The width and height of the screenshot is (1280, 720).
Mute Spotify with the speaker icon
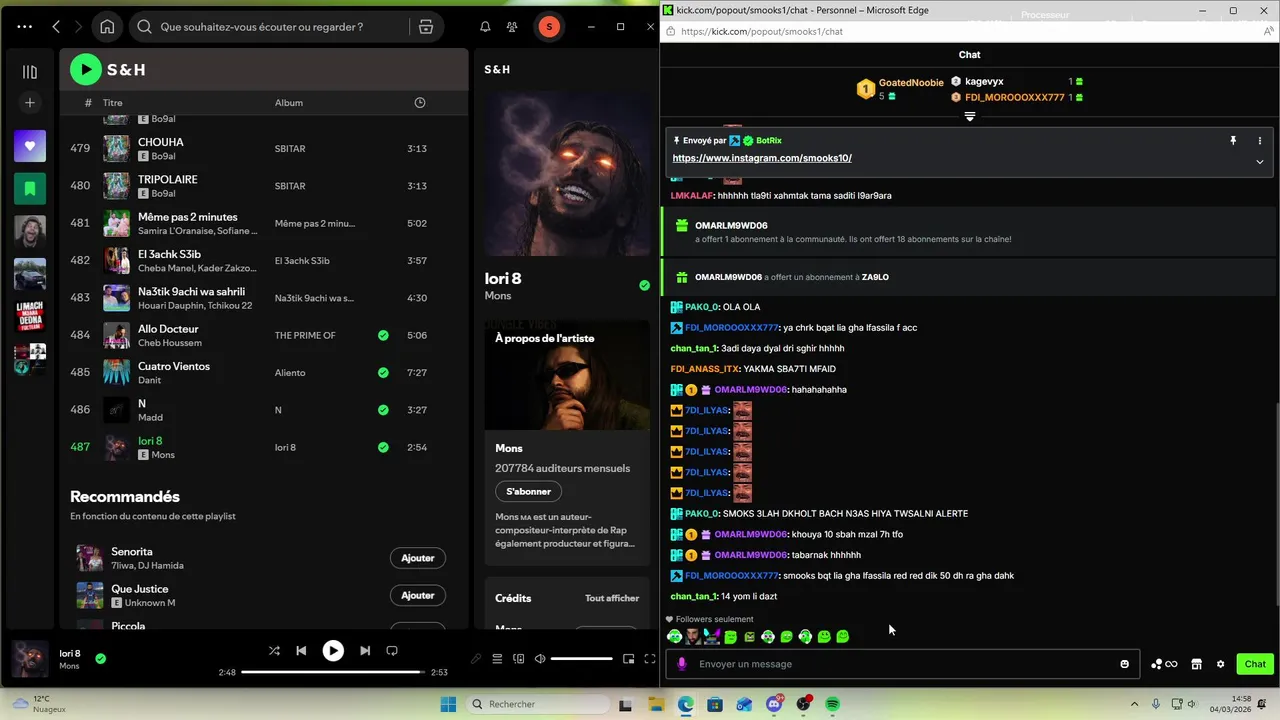coord(540,659)
